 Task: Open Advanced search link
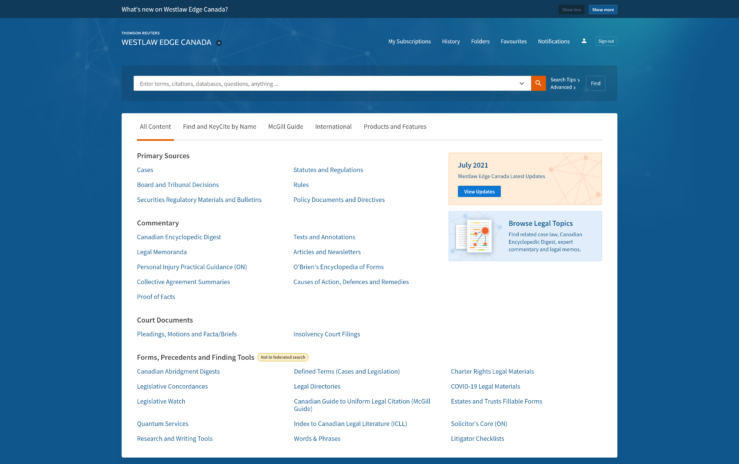(x=563, y=87)
